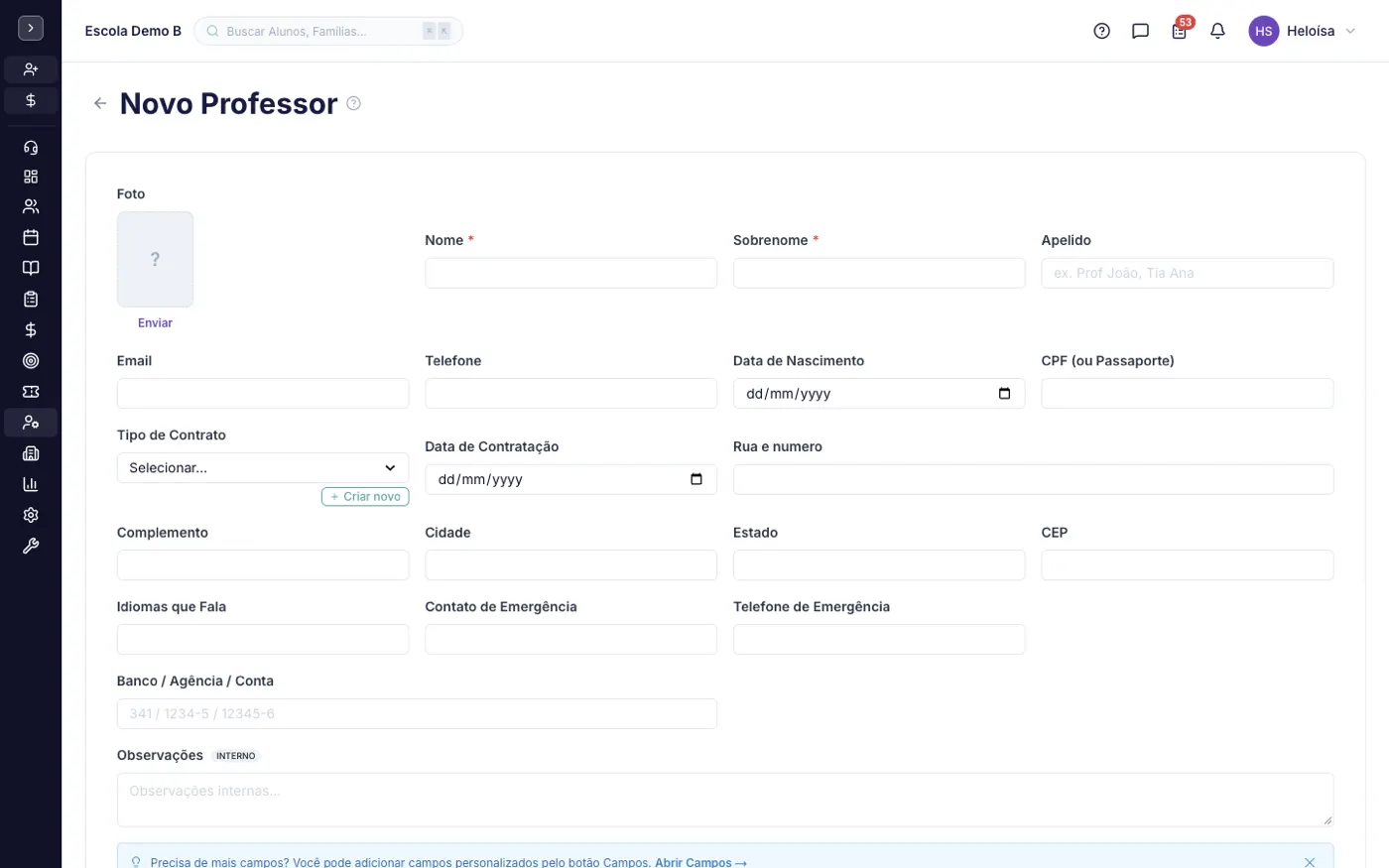This screenshot has height=868, width=1389.
Task: Click the back arrow next to Novo Professor
Action: coord(100,103)
